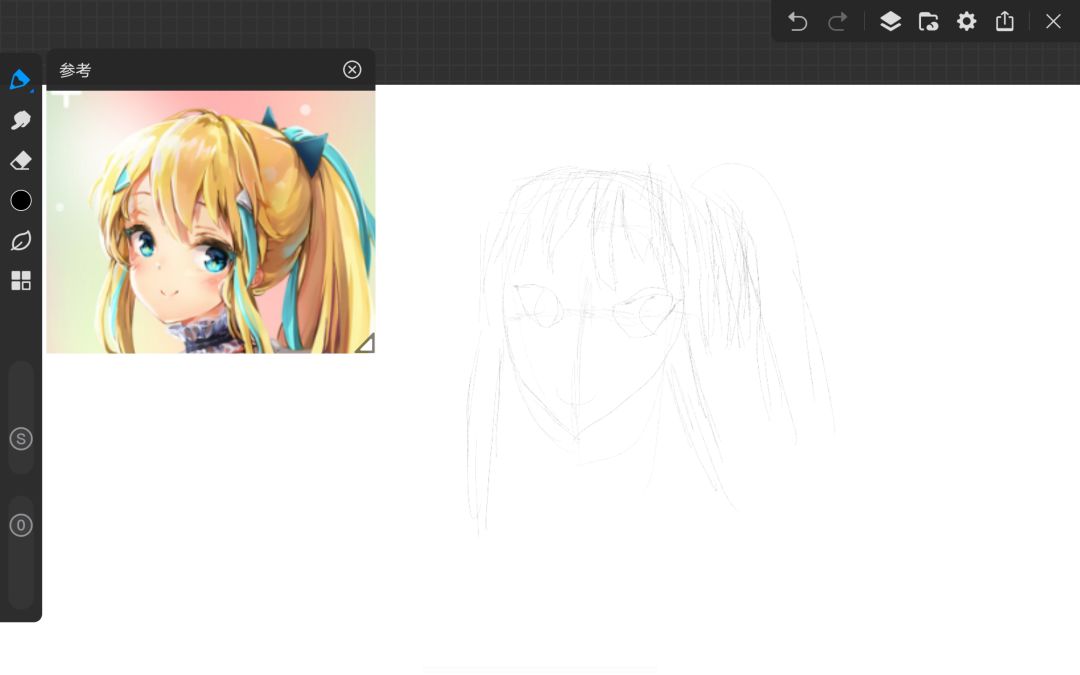The image size is (1080, 675).
Task: Click the share export icon
Action: click(1005, 22)
